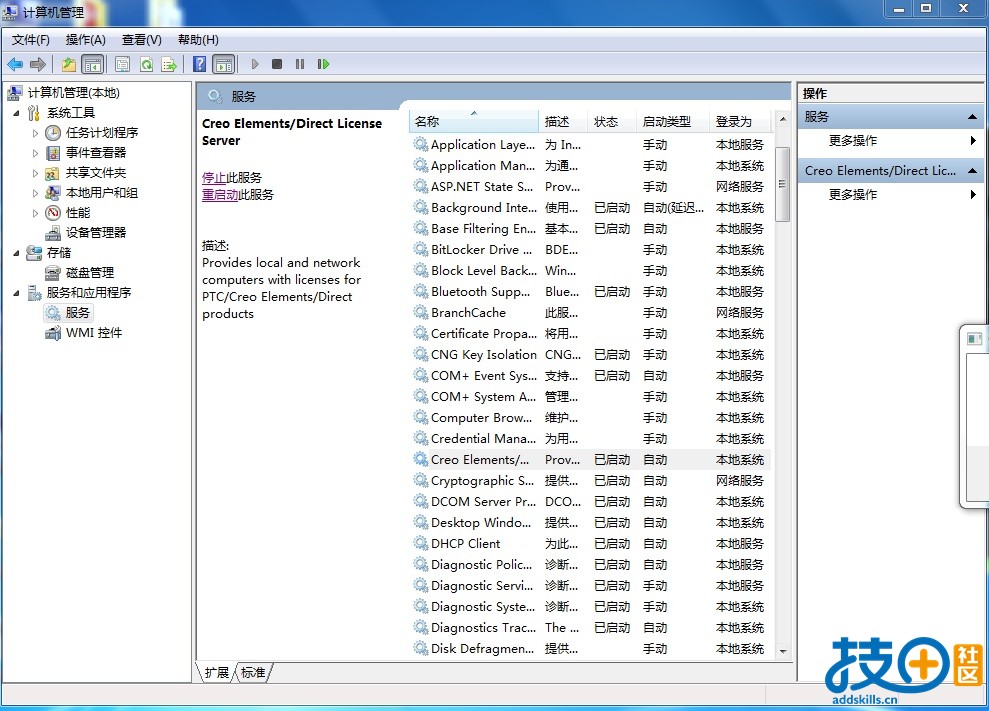
Task: Open the 帮助(H) menu
Action: (x=198, y=40)
